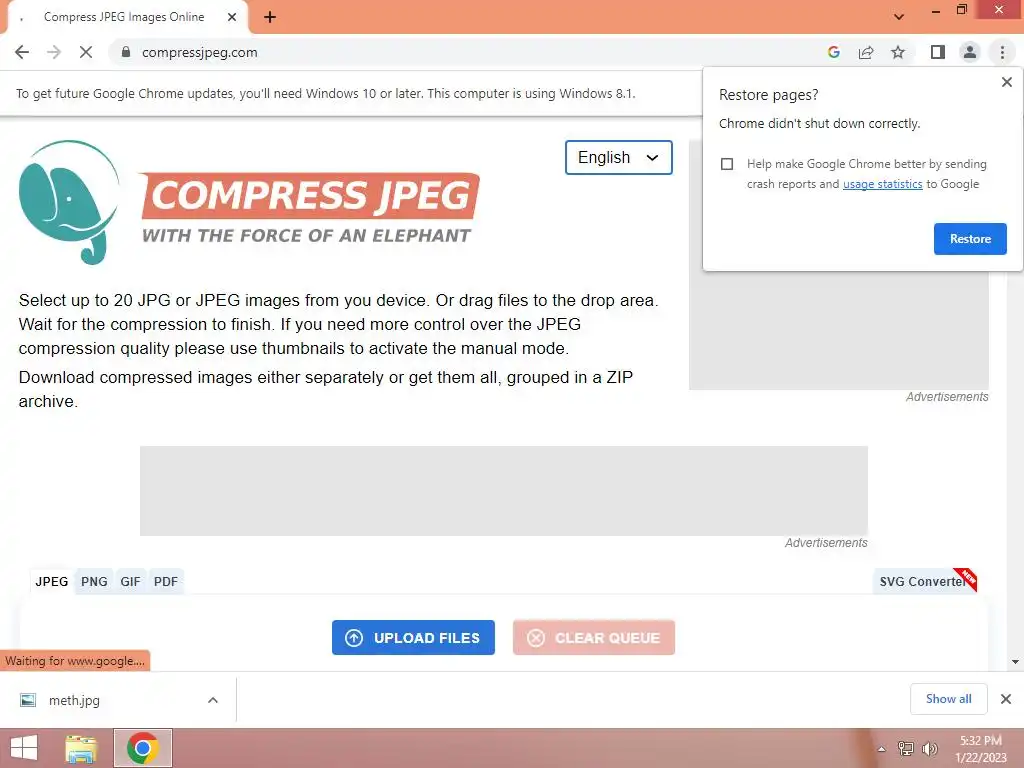Click the Compress JPEG banner title
1024x768 pixels.
(x=310, y=195)
